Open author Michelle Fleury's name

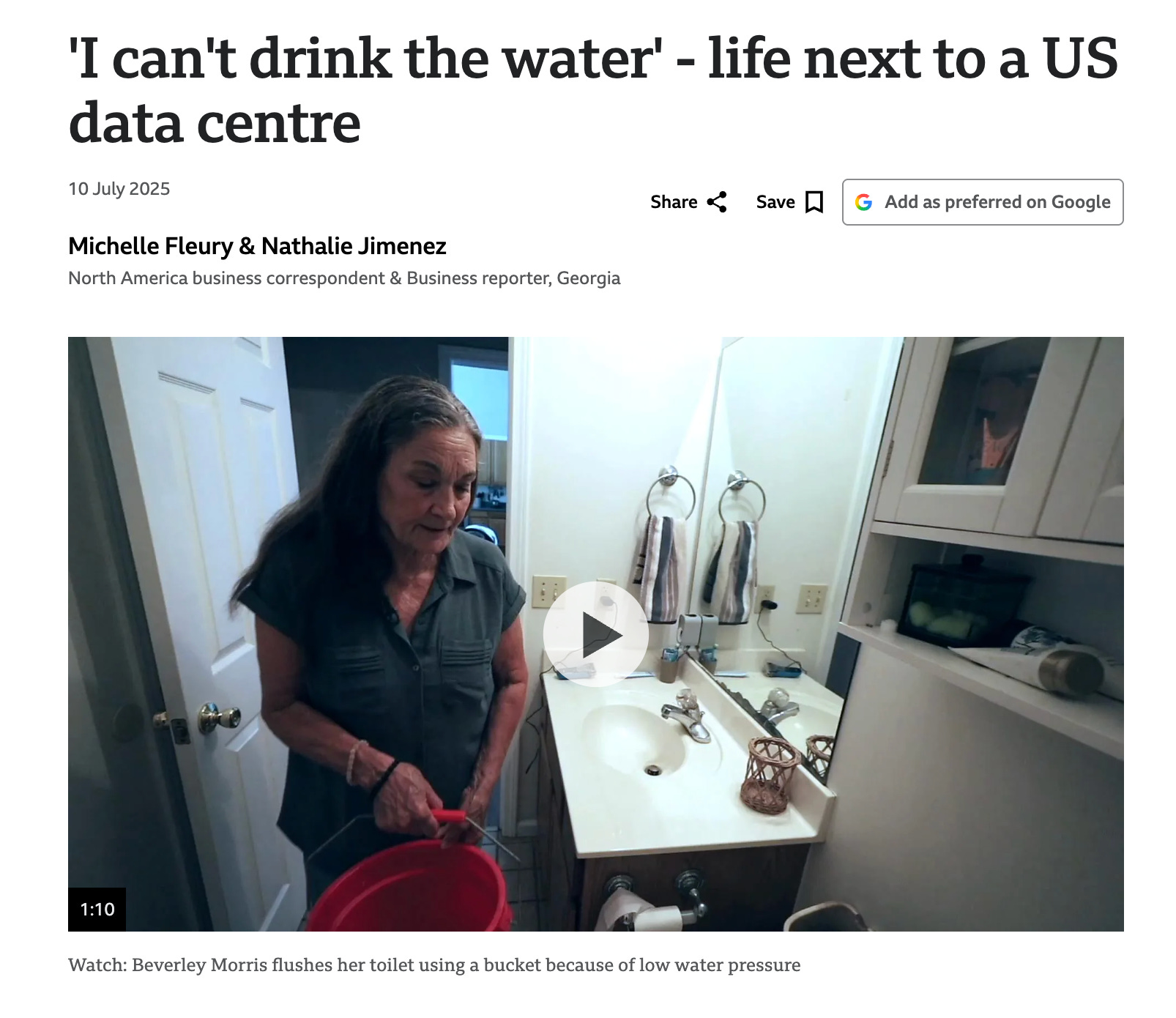(150, 246)
